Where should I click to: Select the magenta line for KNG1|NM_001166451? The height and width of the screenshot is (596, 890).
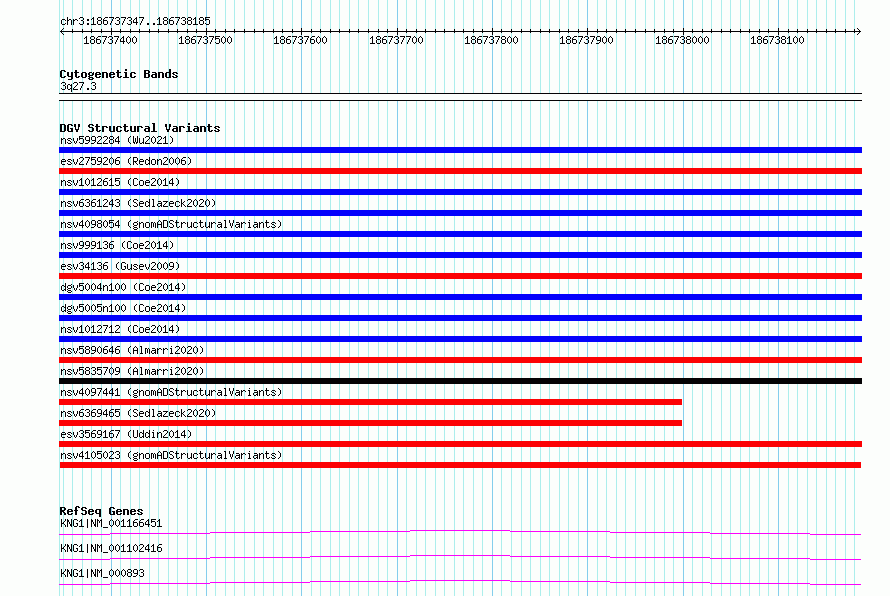coord(460,532)
